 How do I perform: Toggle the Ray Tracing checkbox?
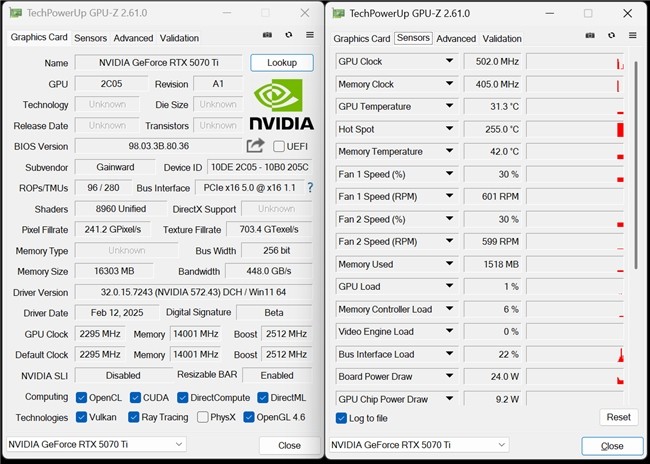click(133, 417)
